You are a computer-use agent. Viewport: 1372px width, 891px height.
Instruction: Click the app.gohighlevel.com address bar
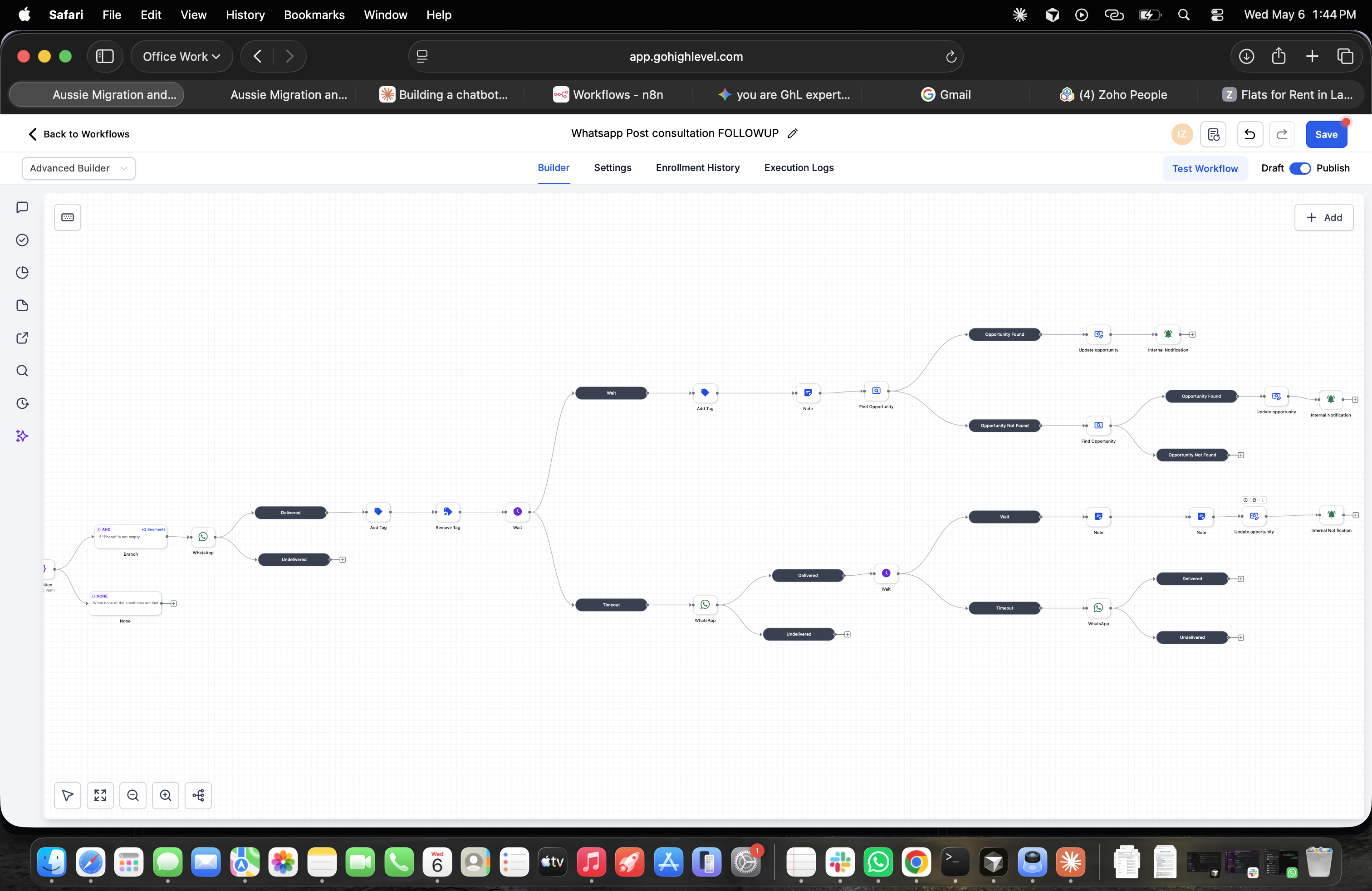[x=686, y=56]
